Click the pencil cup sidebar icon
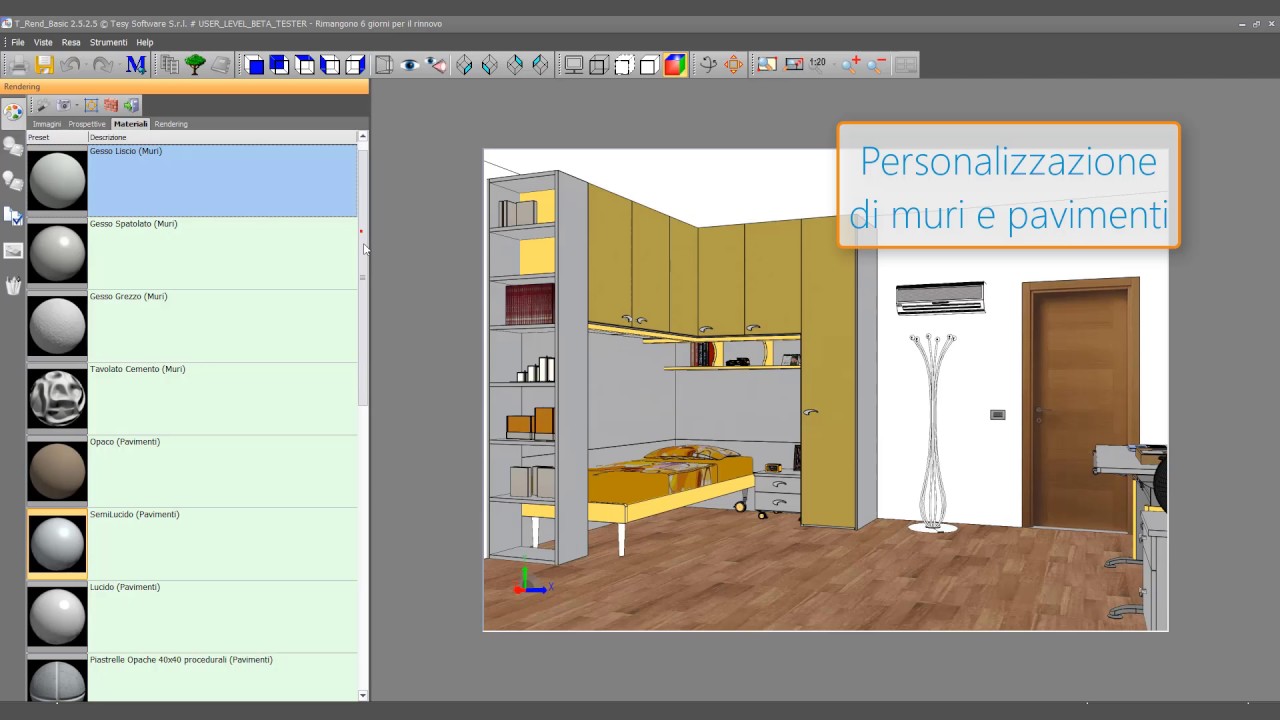This screenshot has height=720, width=1280. click(13, 286)
